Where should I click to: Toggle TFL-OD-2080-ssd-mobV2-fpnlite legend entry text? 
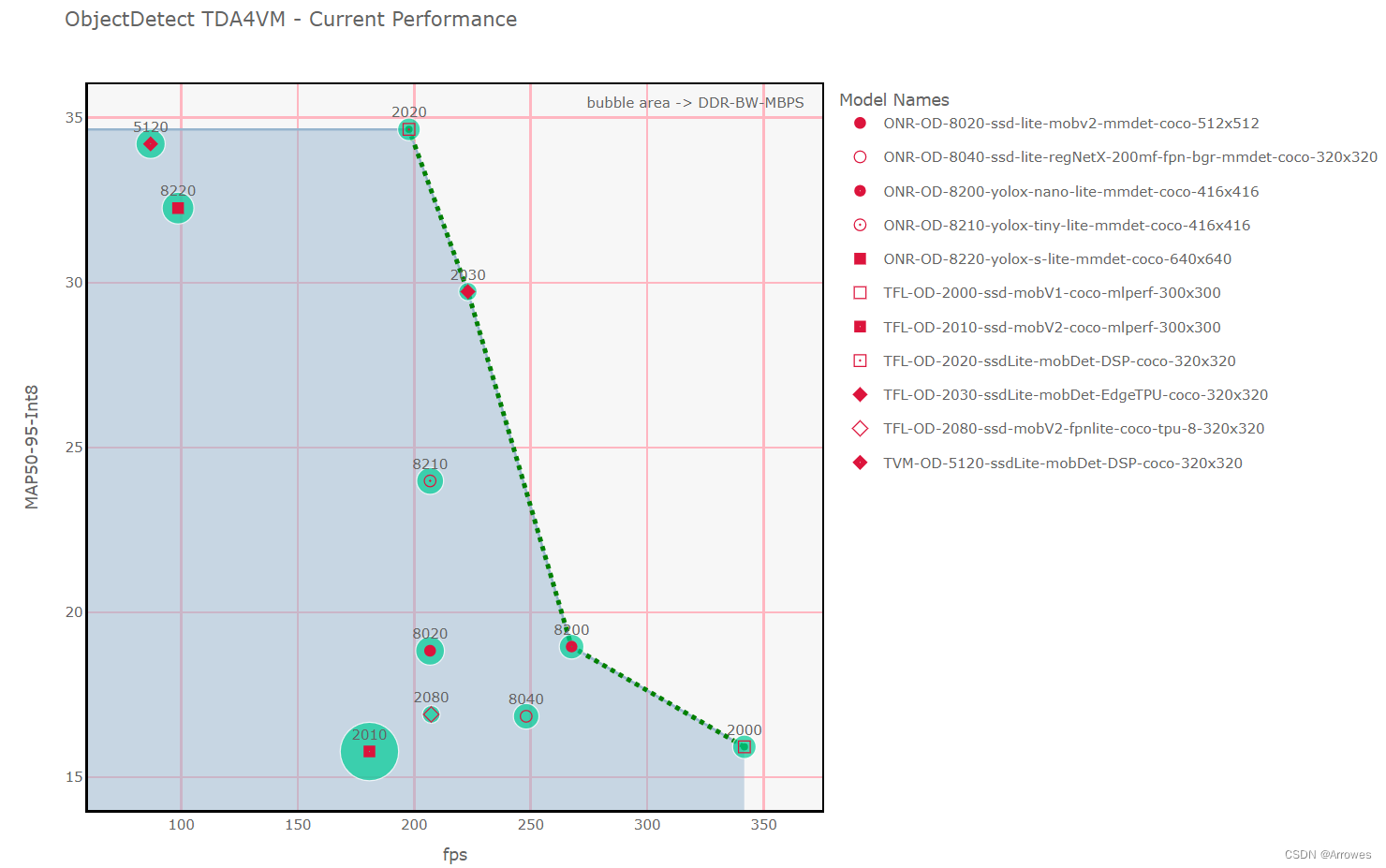(1074, 428)
